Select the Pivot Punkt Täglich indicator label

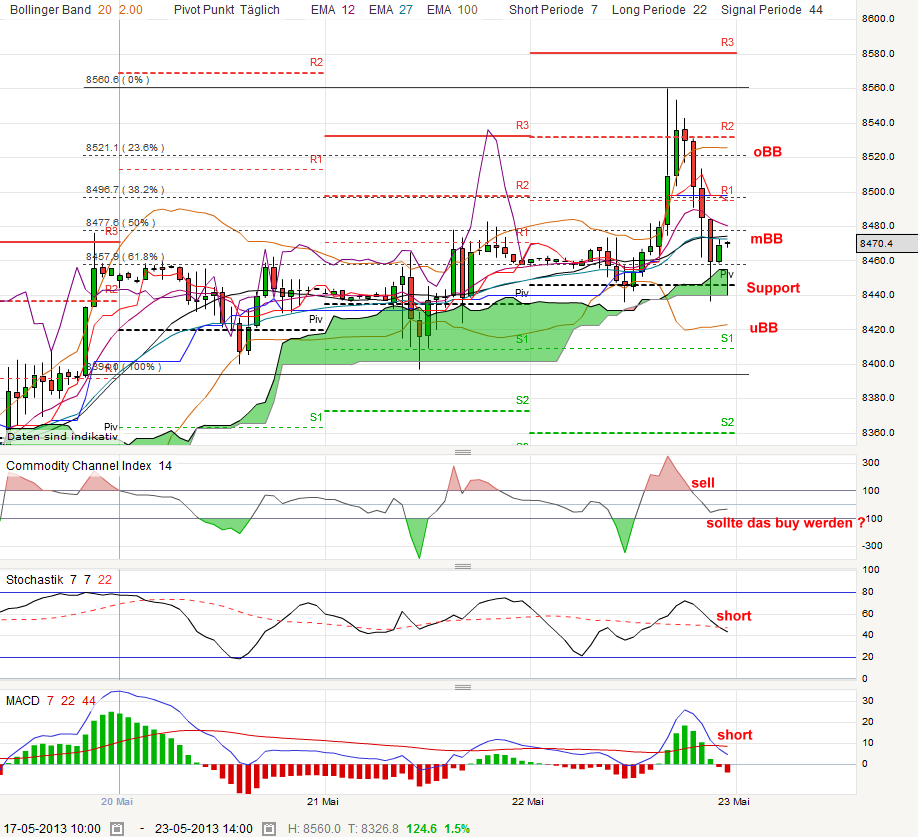[x=227, y=10]
